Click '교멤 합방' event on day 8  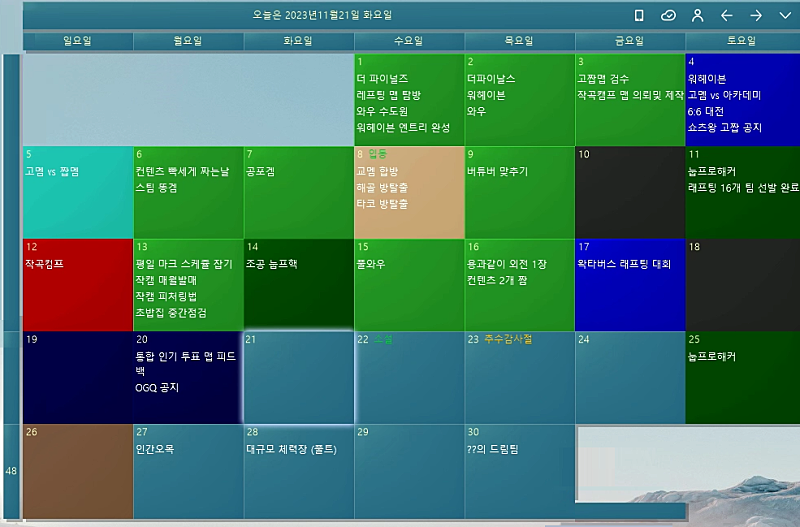click(377, 171)
